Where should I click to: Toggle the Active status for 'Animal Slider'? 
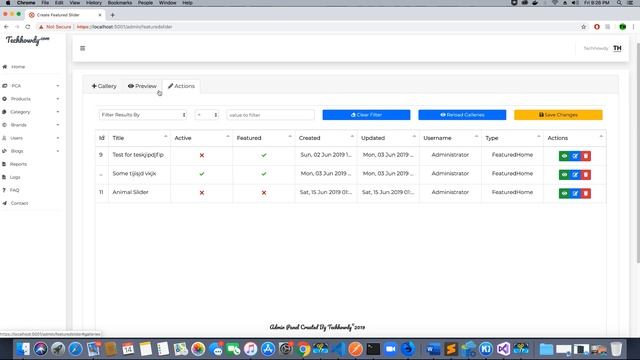click(x=202, y=193)
